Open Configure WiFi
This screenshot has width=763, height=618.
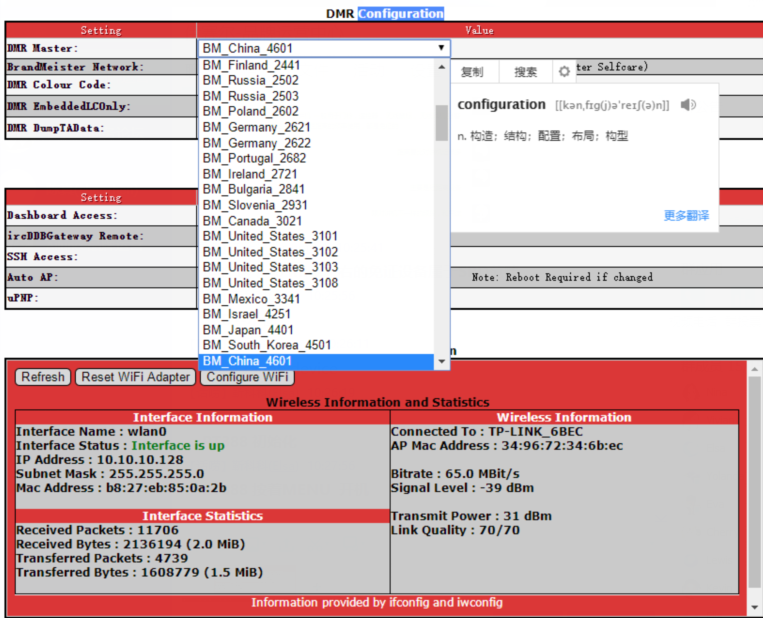[248, 377]
